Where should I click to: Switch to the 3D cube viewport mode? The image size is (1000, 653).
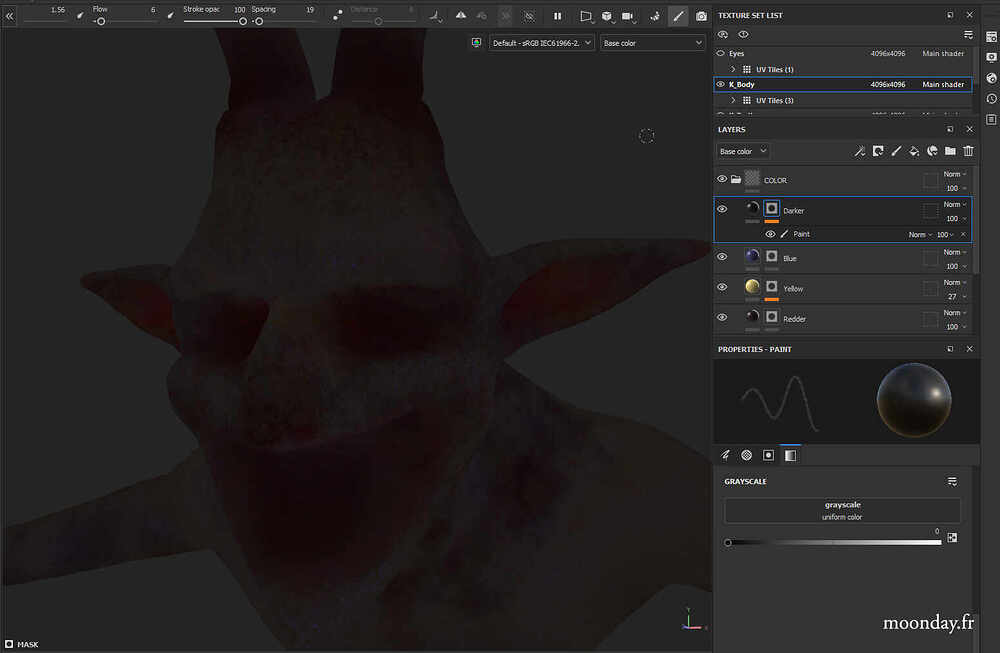[607, 16]
